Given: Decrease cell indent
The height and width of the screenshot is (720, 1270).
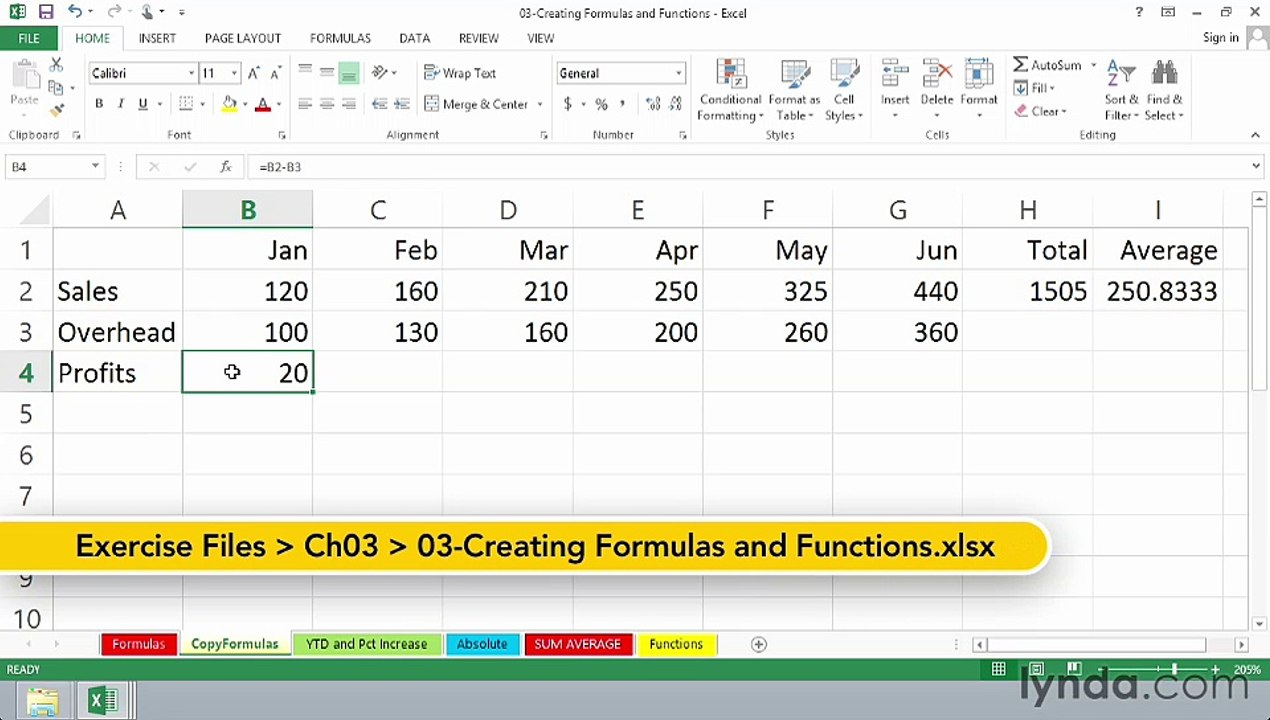Looking at the screenshot, I should (x=379, y=104).
